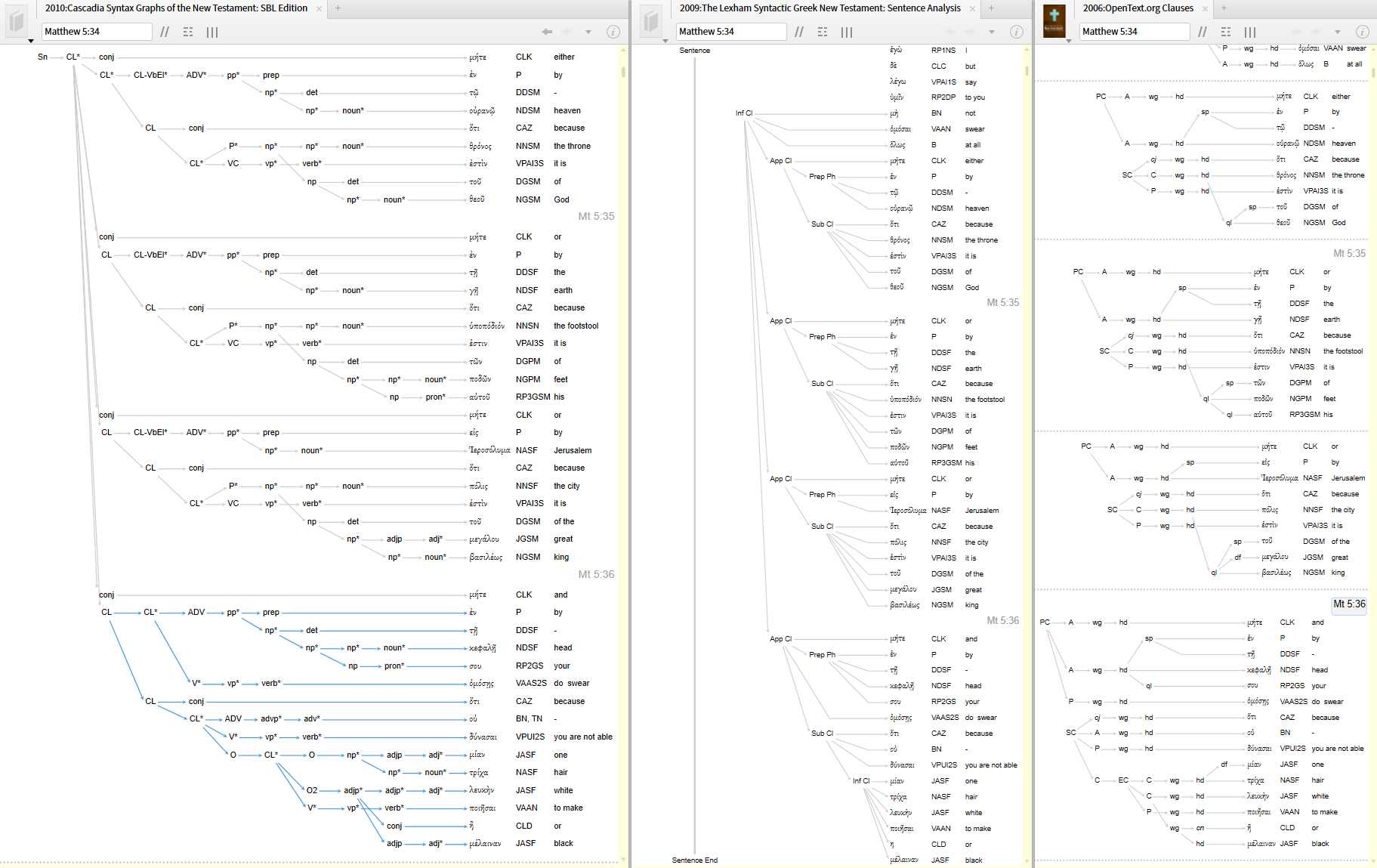Open panel menu arrow under Cascadia book icon
Screen dimensions: 1377x868
click(x=30, y=41)
